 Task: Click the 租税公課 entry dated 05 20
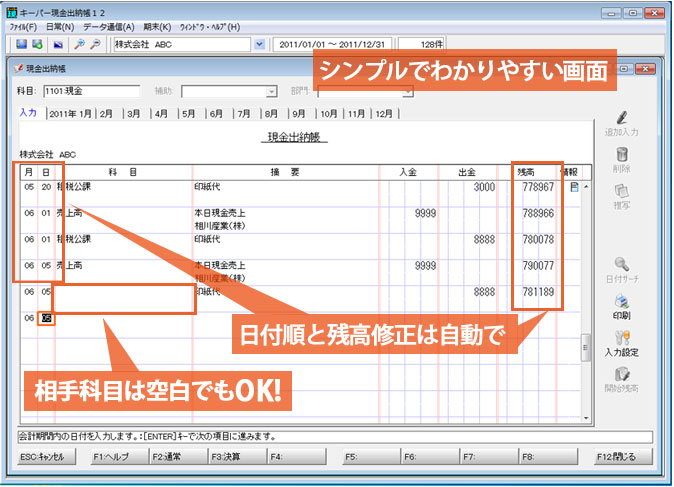74,187
